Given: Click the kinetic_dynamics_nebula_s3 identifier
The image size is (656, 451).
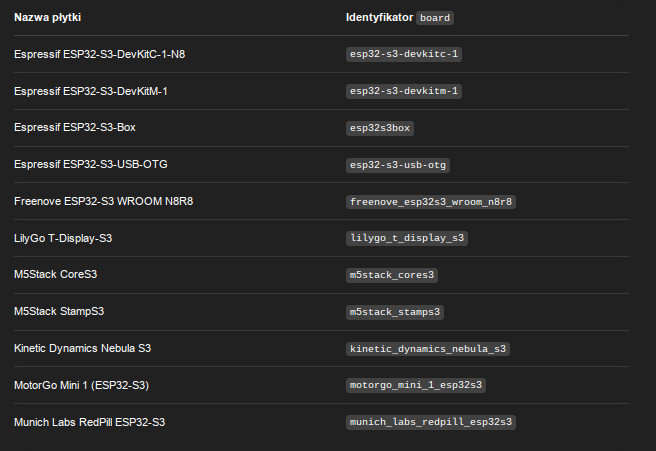Looking at the screenshot, I should (428, 349).
